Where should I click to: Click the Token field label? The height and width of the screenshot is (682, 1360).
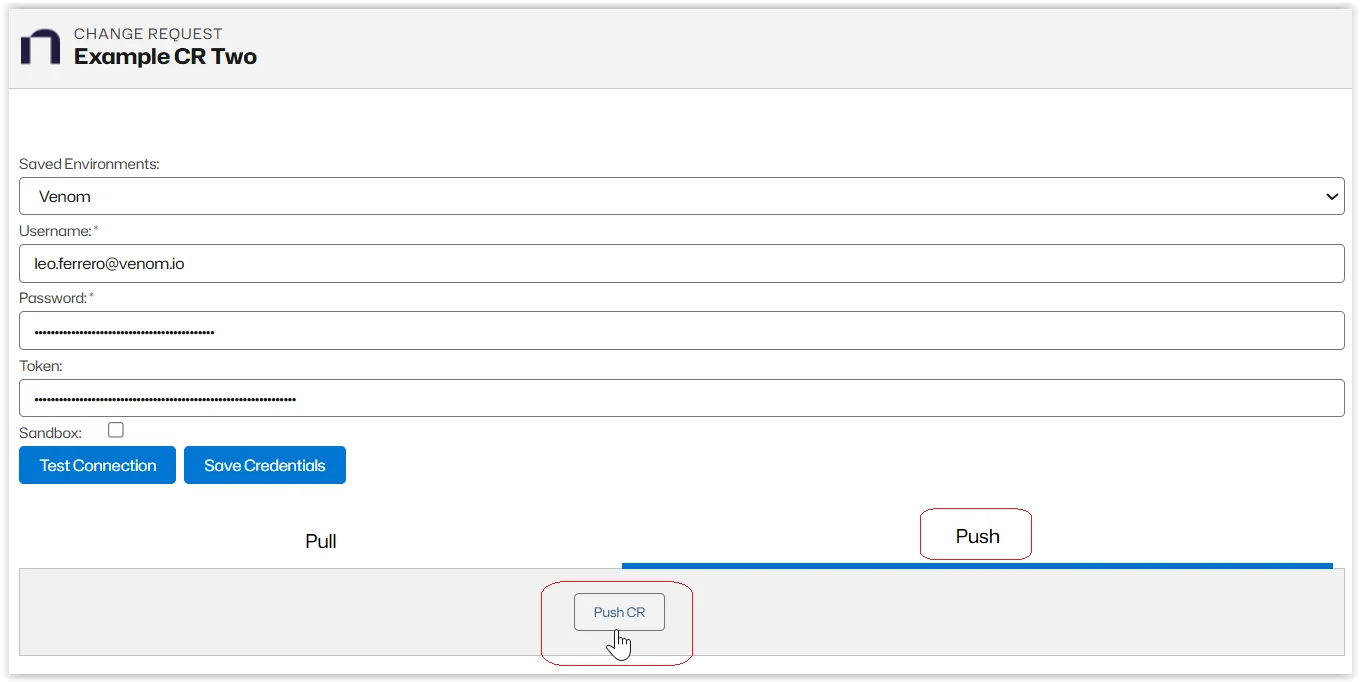pos(41,366)
